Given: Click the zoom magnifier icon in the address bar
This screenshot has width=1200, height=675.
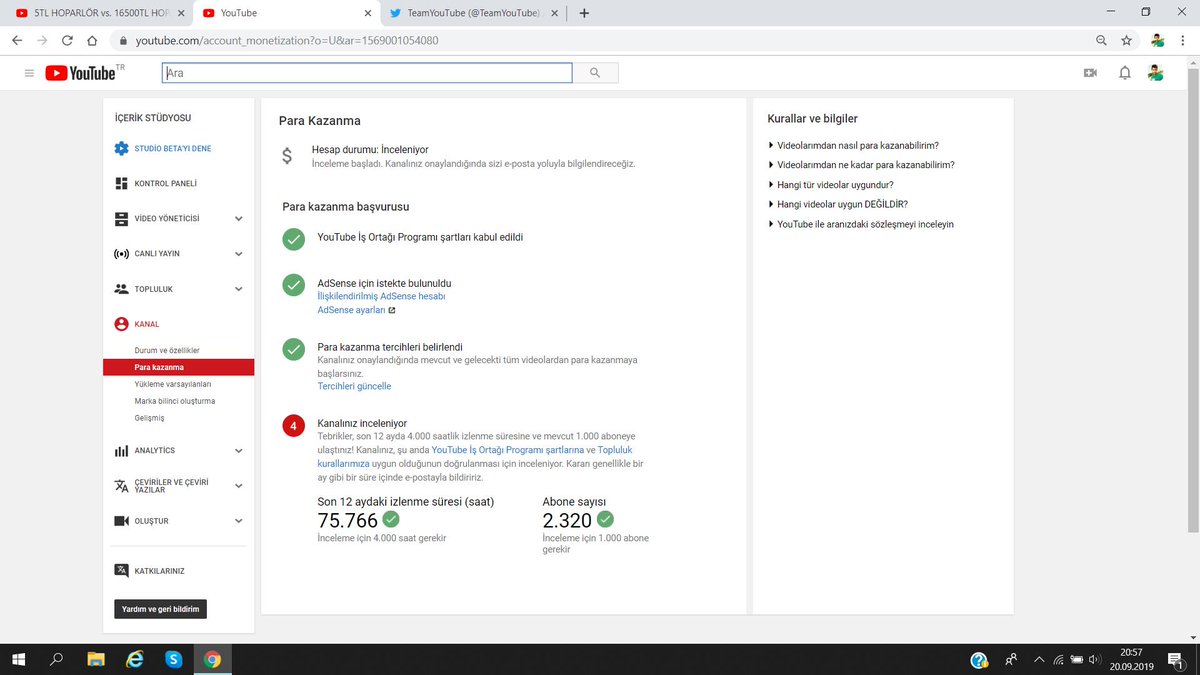Looking at the screenshot, I should pos(1101,41).
